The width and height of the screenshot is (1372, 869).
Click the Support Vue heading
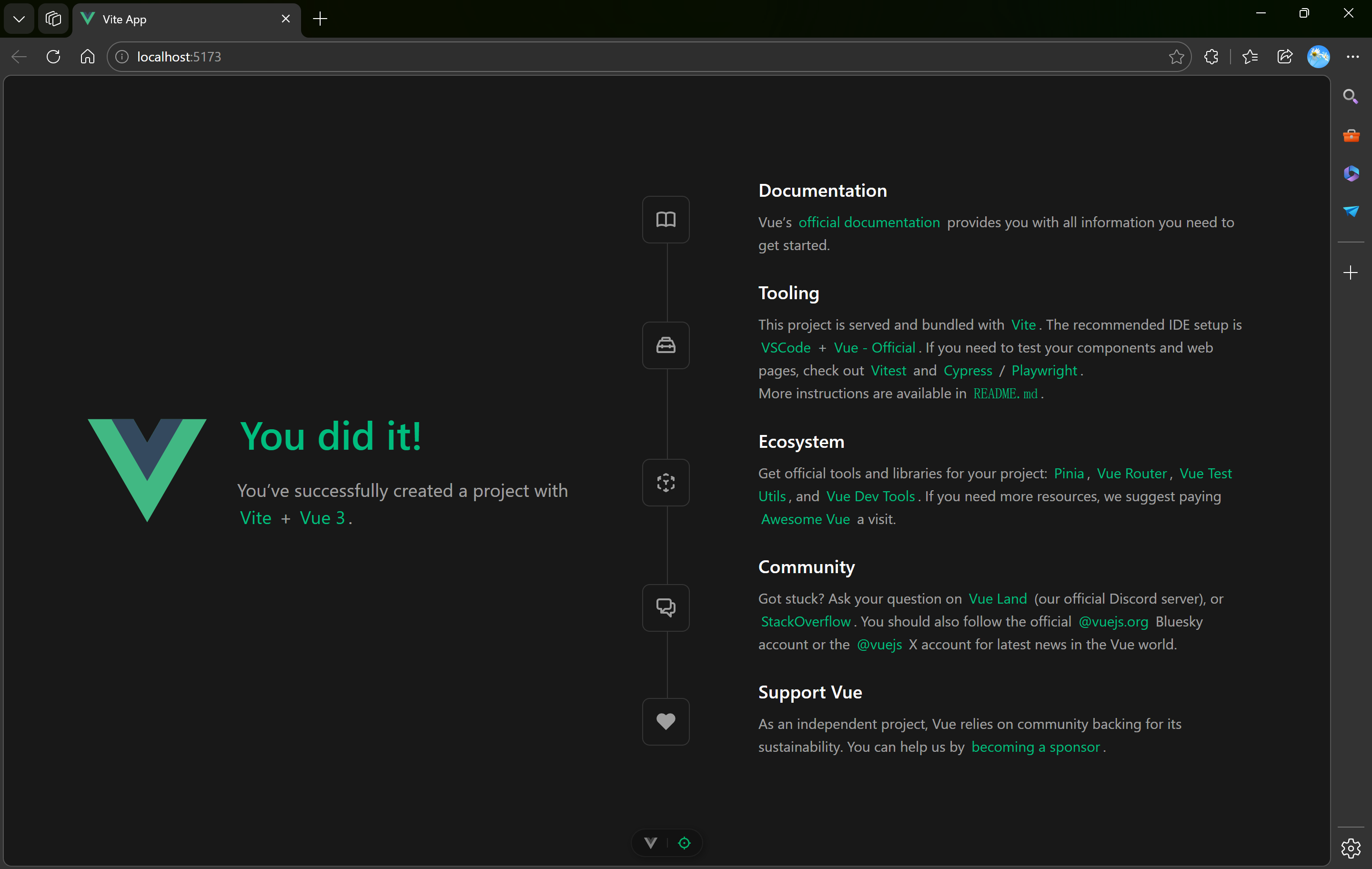coord(810,692)
